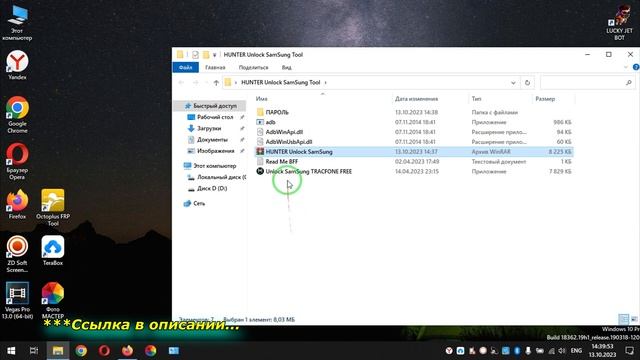This screenshot has height=360, width=640.
Task: Go up one folder level
Action: (x=216, y=82)
